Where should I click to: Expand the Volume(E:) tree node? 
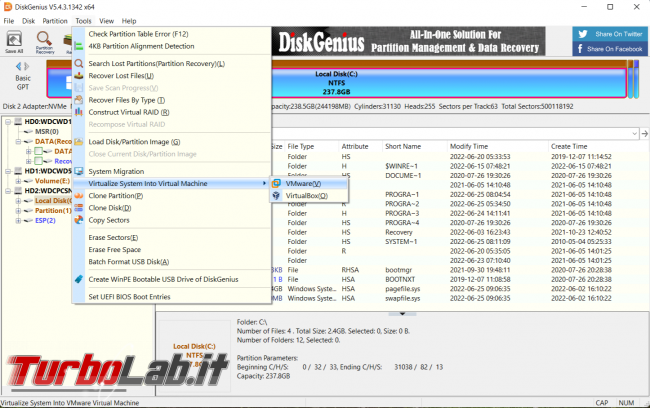(x=18, y=181)
